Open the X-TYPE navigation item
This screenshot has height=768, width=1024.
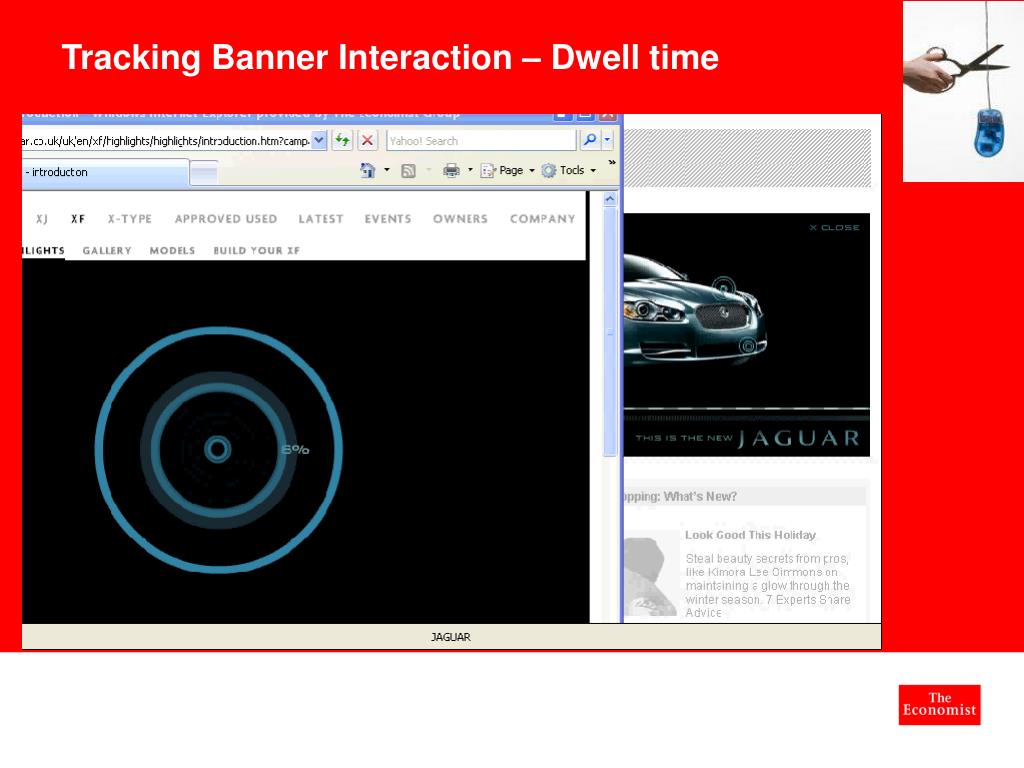[x=130, y=219]
